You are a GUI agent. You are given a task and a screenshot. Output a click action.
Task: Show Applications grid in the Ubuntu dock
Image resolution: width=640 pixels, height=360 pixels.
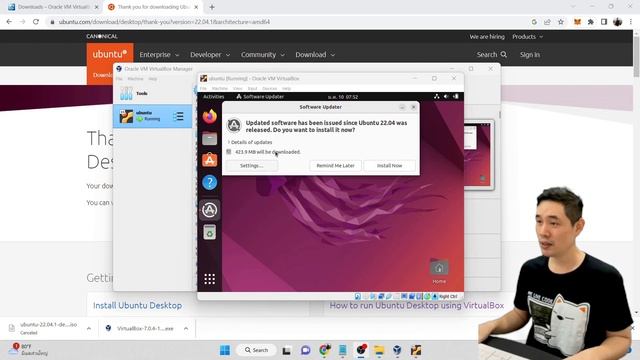click(209, 279)
